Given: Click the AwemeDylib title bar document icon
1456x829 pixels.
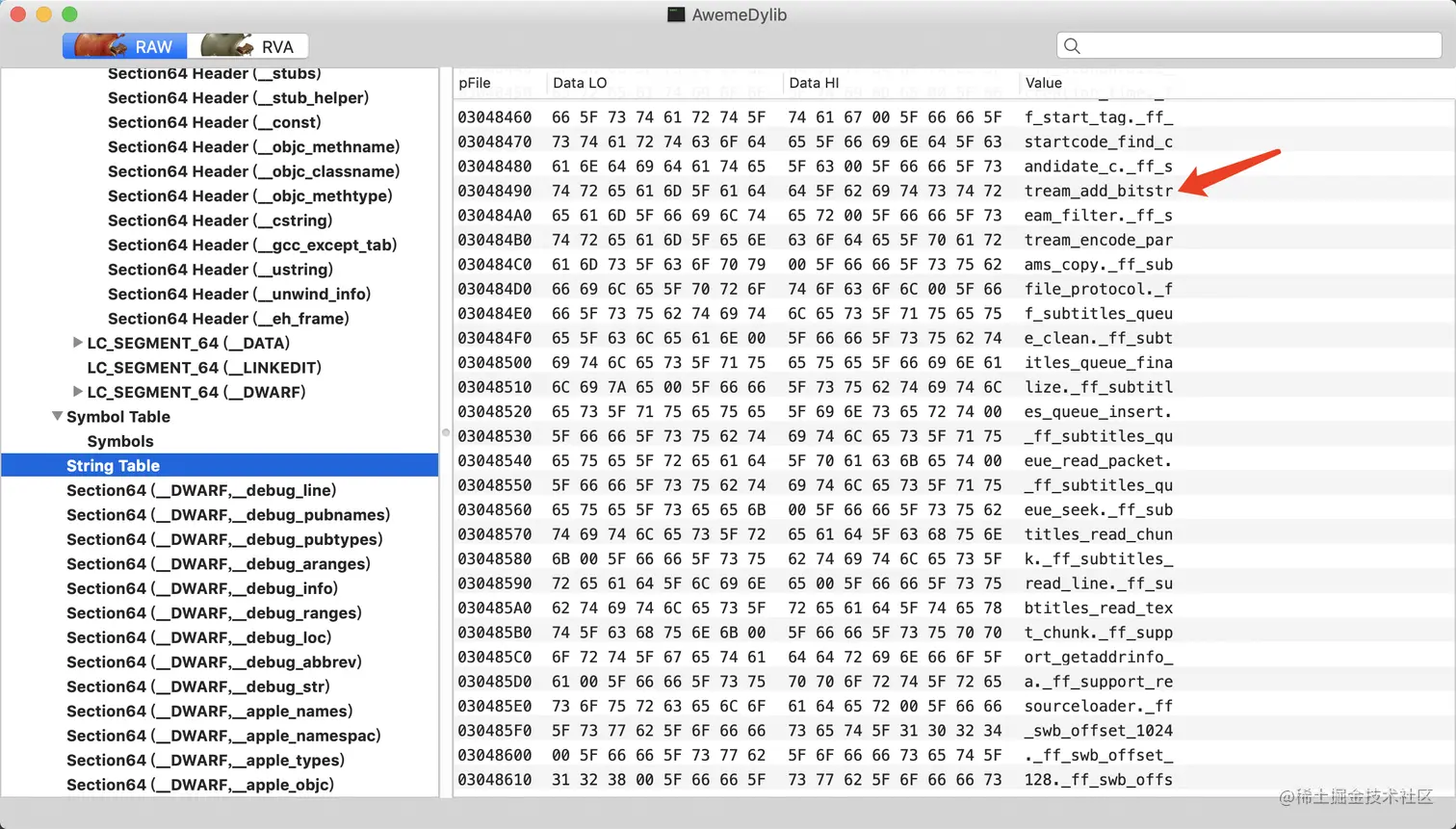Looking at the screenshot, I should tap(676, 14).
